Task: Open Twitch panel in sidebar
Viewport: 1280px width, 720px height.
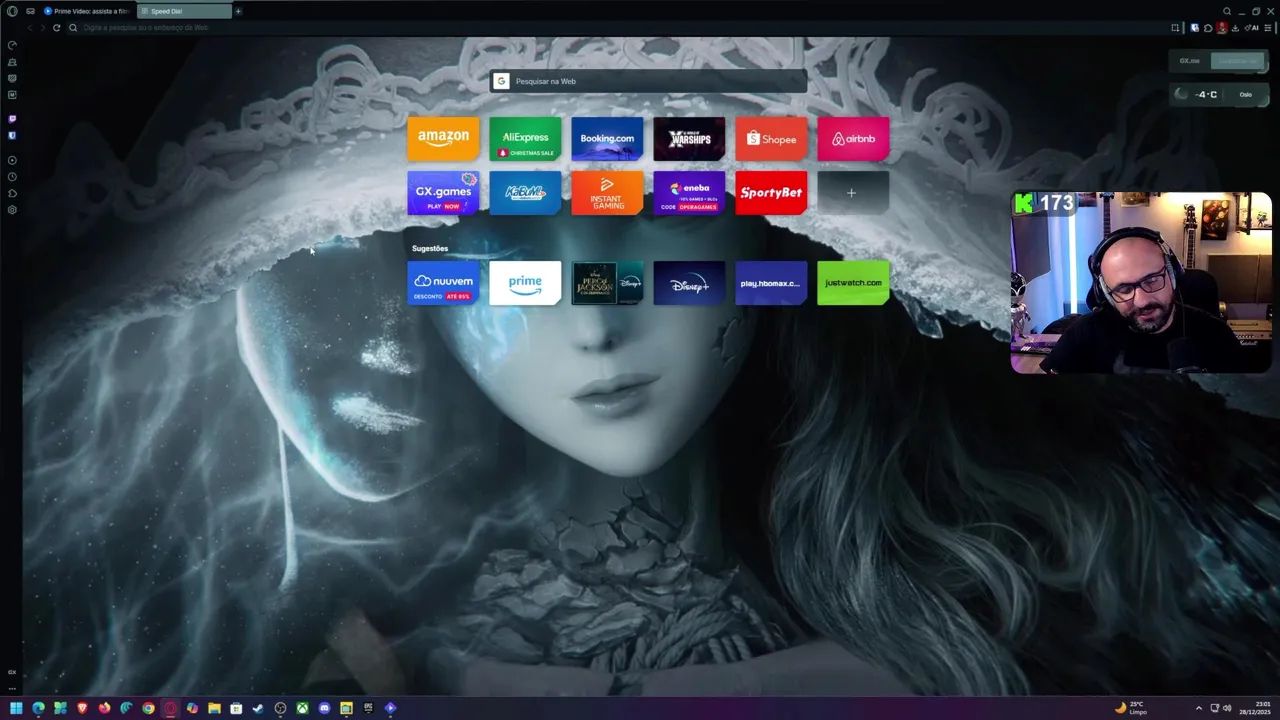Action: (12, 119)
